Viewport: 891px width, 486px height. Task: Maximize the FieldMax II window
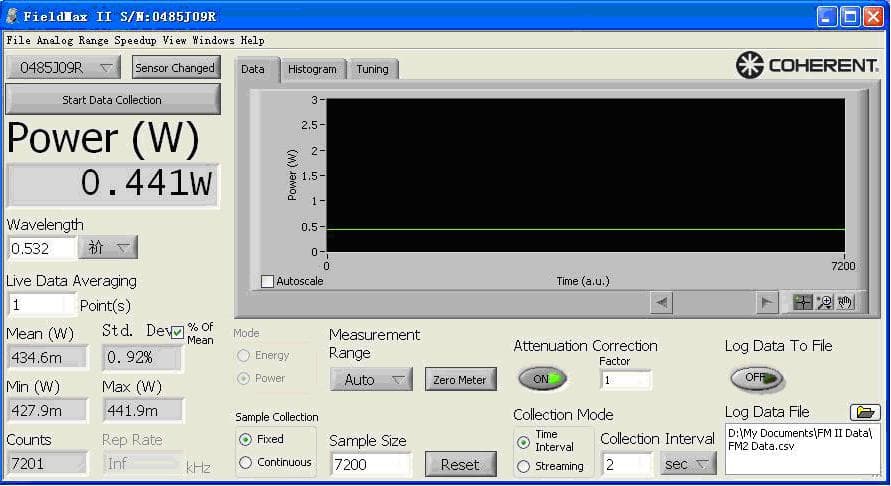[x=850, y=16]
